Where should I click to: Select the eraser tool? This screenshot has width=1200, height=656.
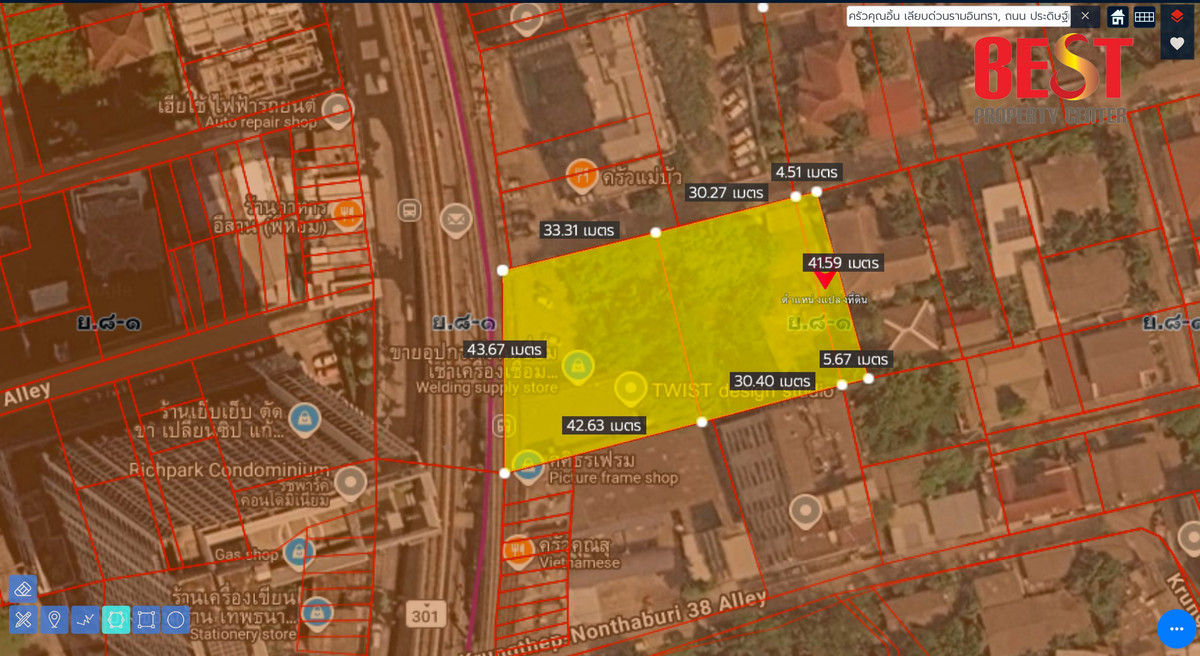23,589
